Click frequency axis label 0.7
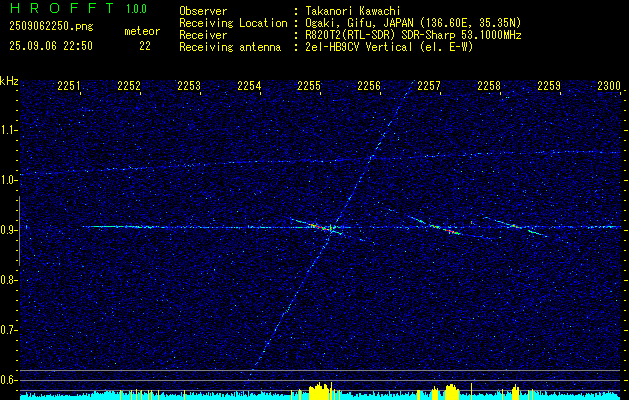The height and width of the screenshot is (400, 629). (9, 330)
